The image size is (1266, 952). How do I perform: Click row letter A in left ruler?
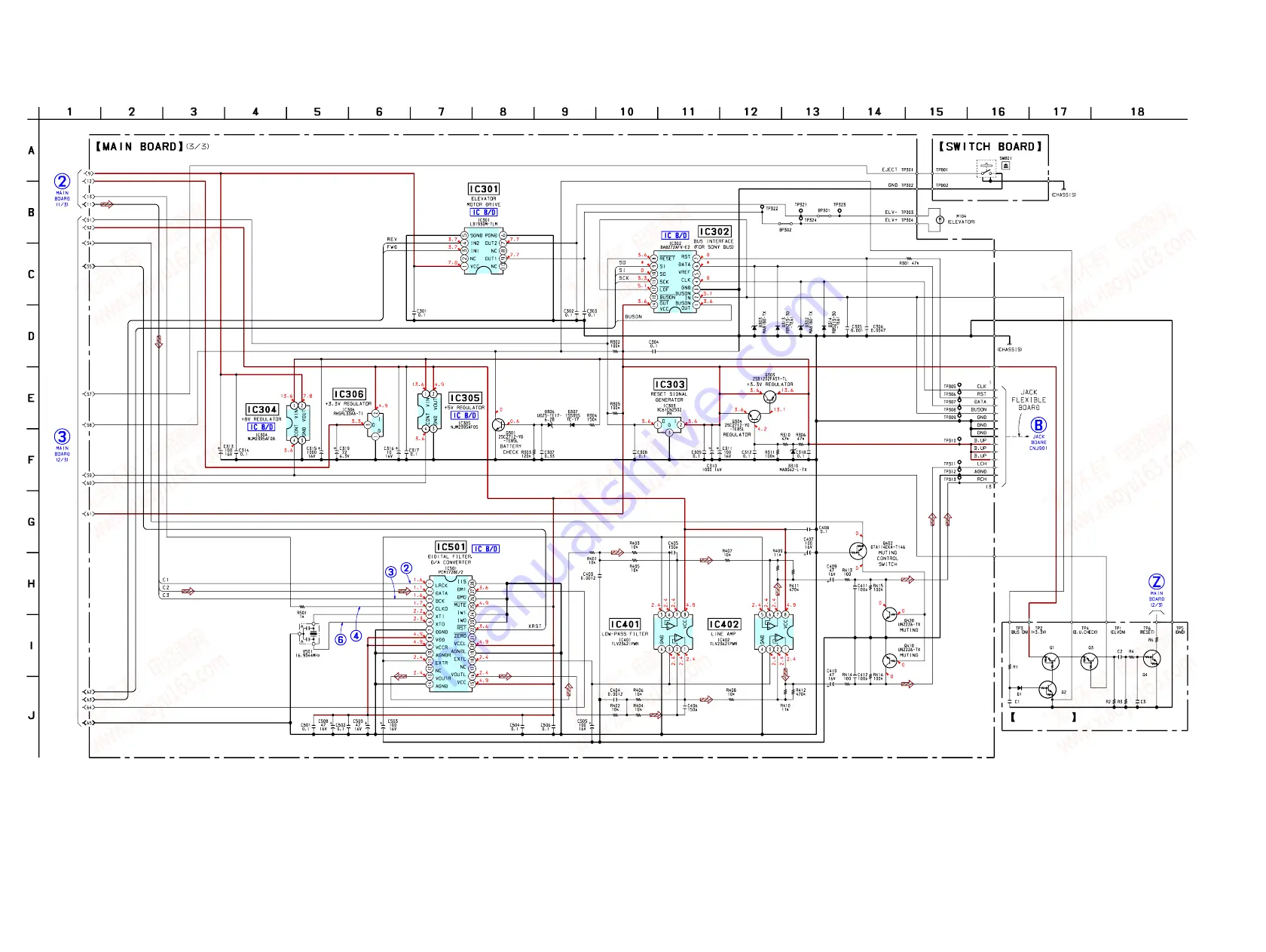(31, 151)
